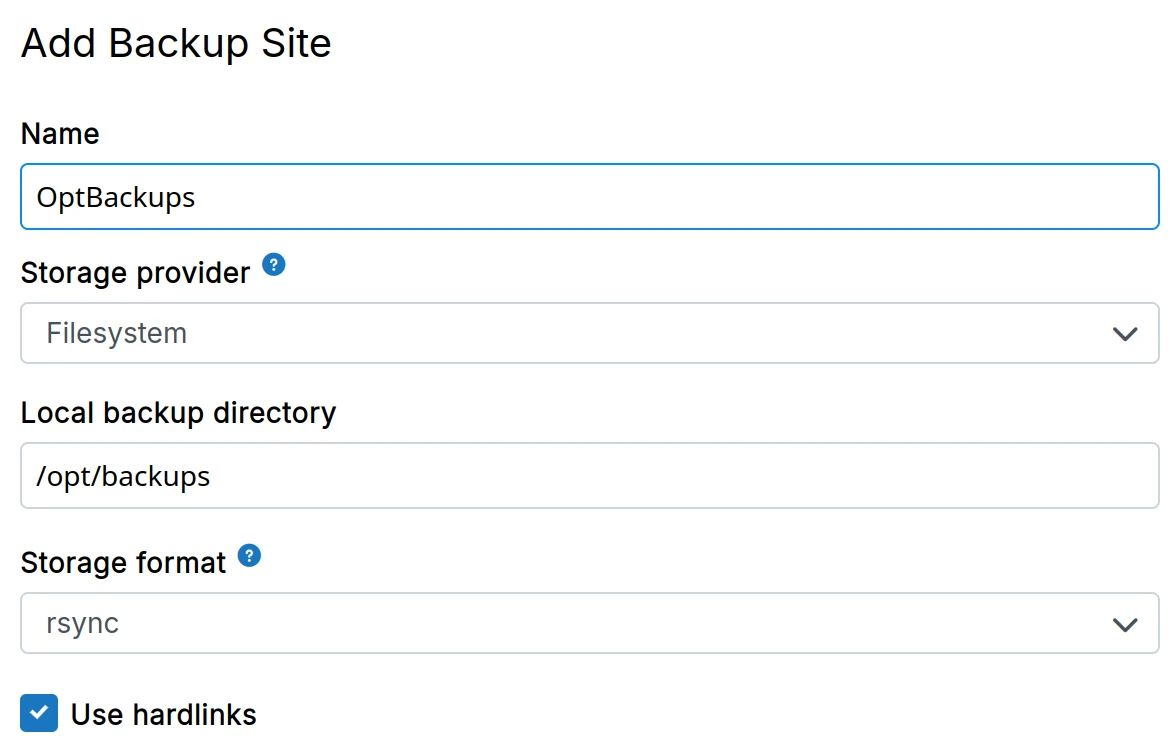Click the 'Storage provider' label
This screenshot has width=1176, height=749.
(x=136, y=273)
